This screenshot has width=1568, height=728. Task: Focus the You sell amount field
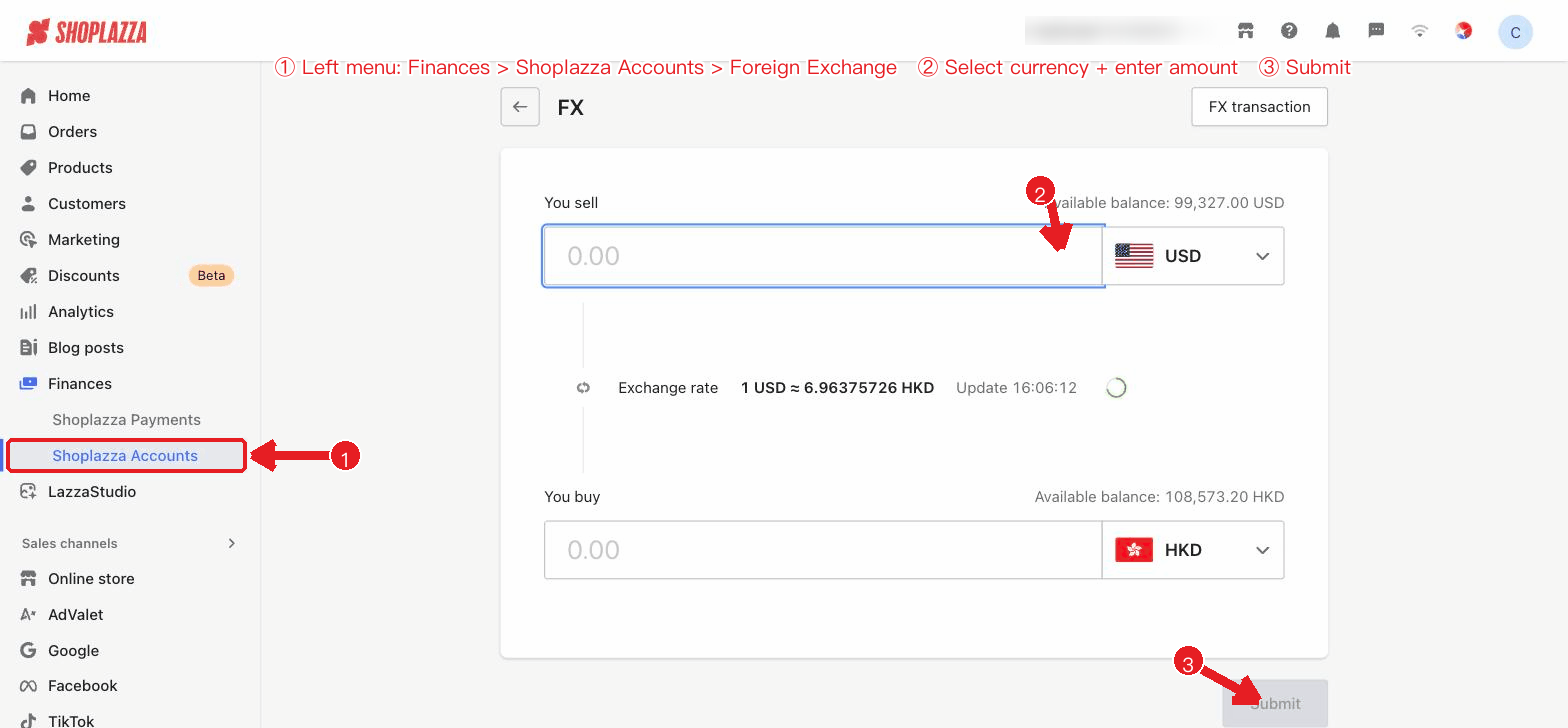coord(823,256)
